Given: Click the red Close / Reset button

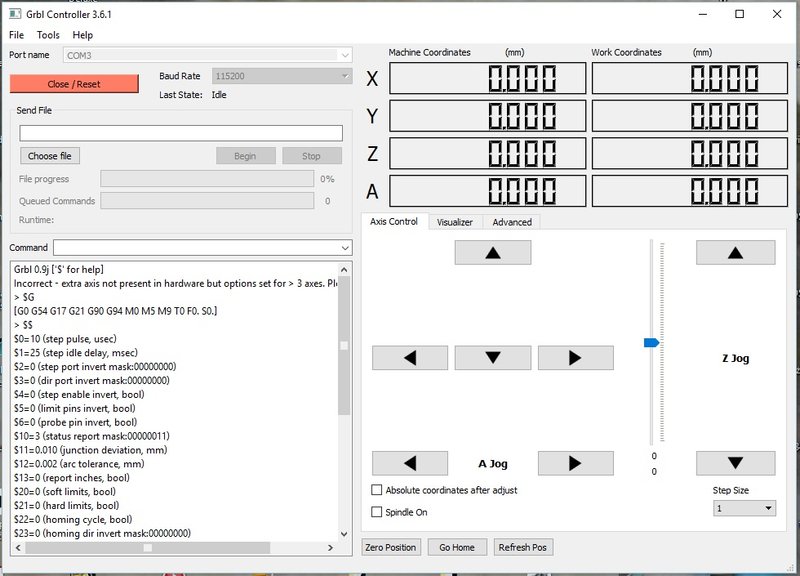Looking at the screenshot, I should [x=74, y=84].
